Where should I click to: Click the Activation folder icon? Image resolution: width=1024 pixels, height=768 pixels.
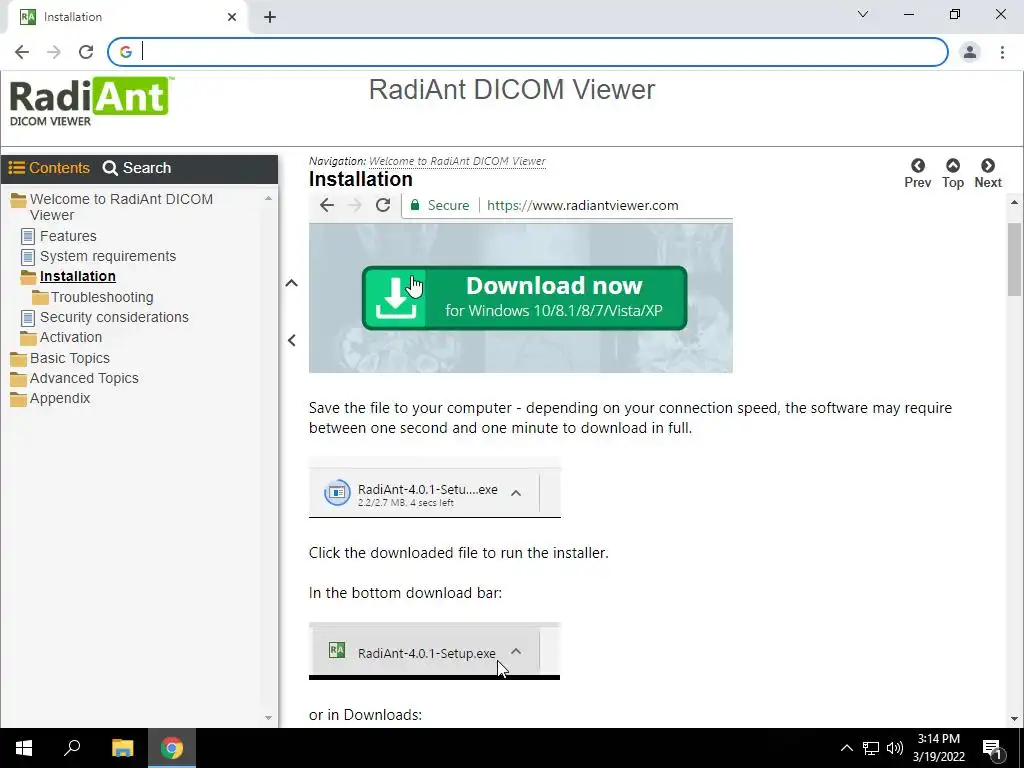pos(28,338)
